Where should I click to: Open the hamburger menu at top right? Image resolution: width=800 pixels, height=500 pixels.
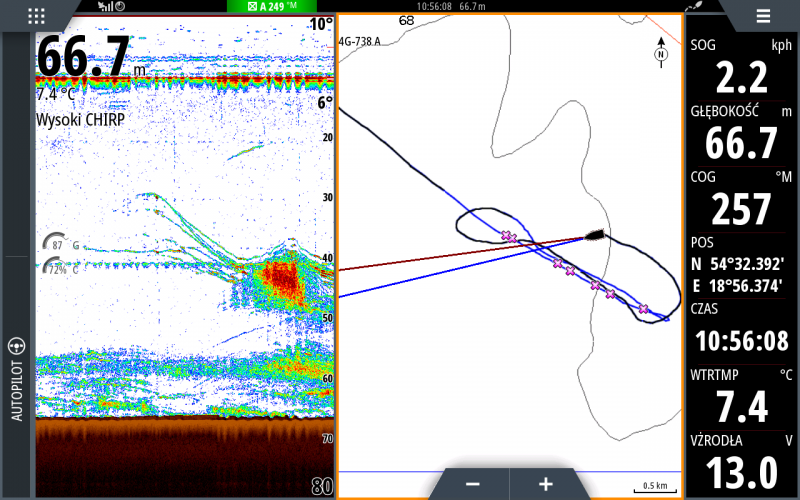point(763,16)
